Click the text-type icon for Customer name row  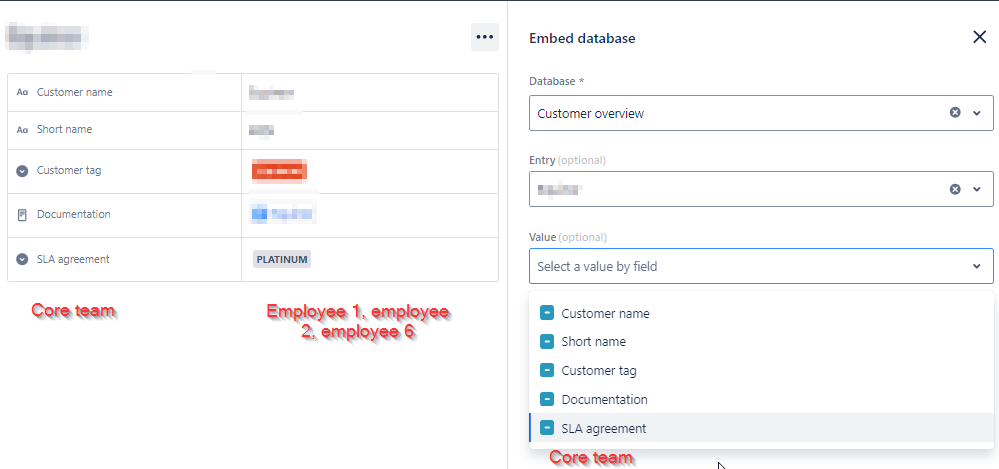pos(22,92)
